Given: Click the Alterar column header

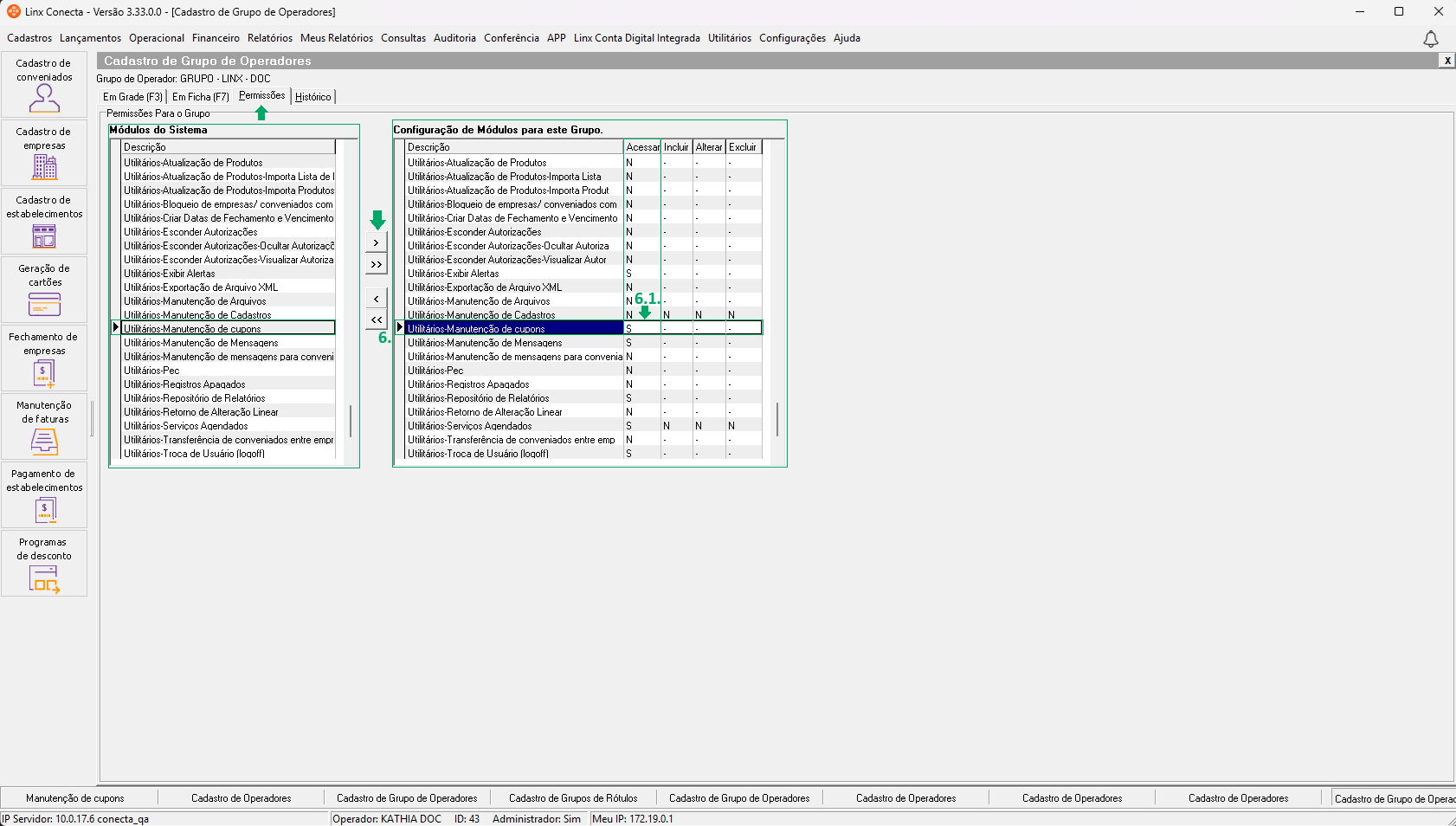Looking at the screenshot, I should (709, 147).
